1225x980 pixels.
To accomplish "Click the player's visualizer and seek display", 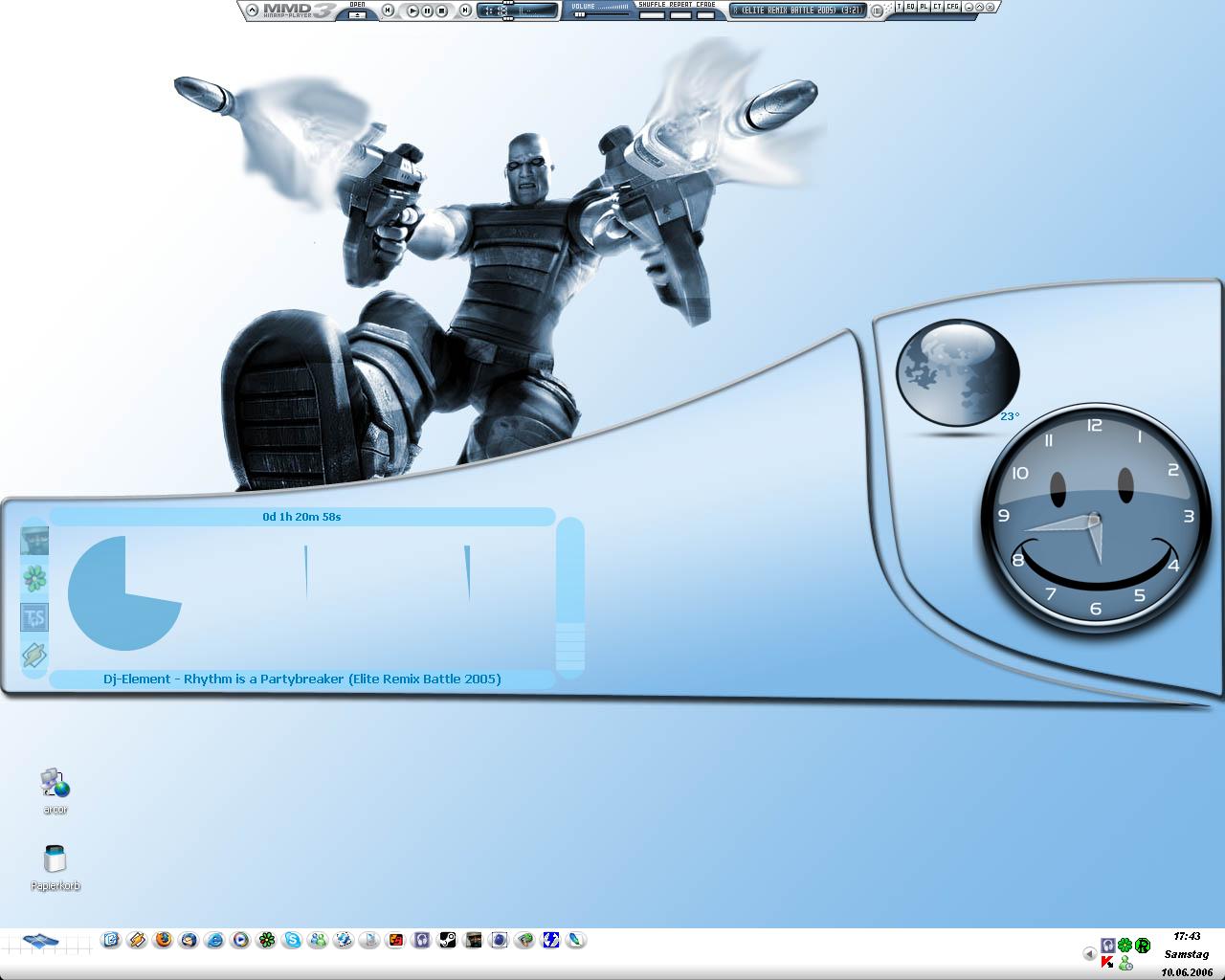I will point(518,11).
